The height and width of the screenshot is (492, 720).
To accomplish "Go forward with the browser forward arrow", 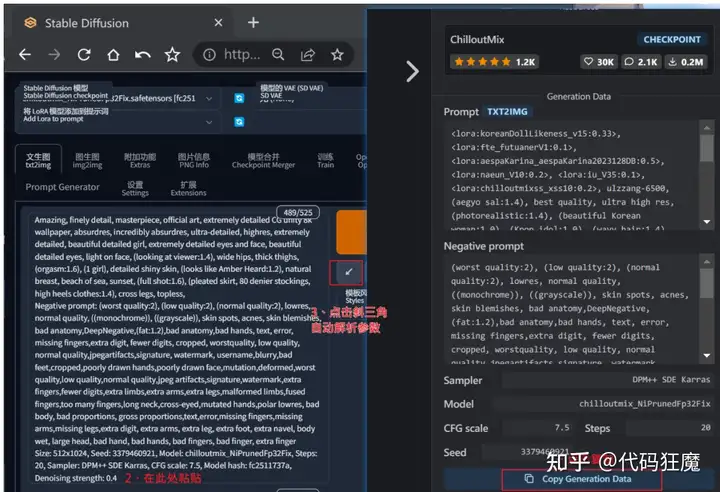I will (x=54, y=55).
